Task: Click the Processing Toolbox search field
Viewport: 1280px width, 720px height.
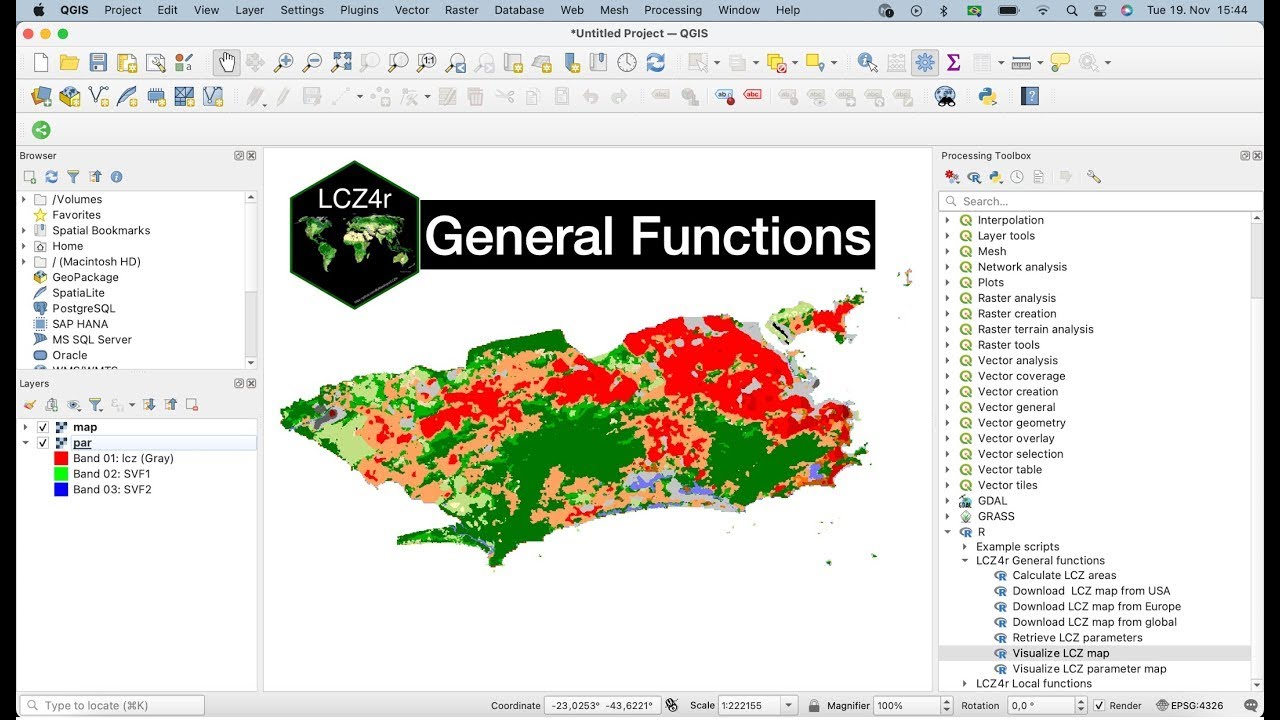Action: [x=1100, y=201]
